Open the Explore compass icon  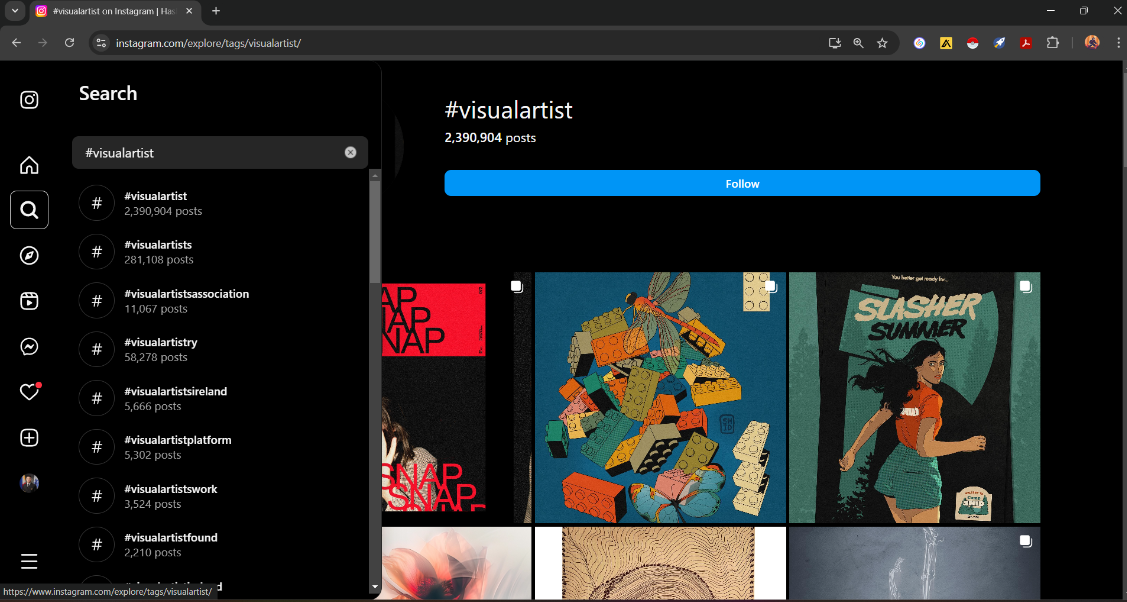tap(30, 256)
